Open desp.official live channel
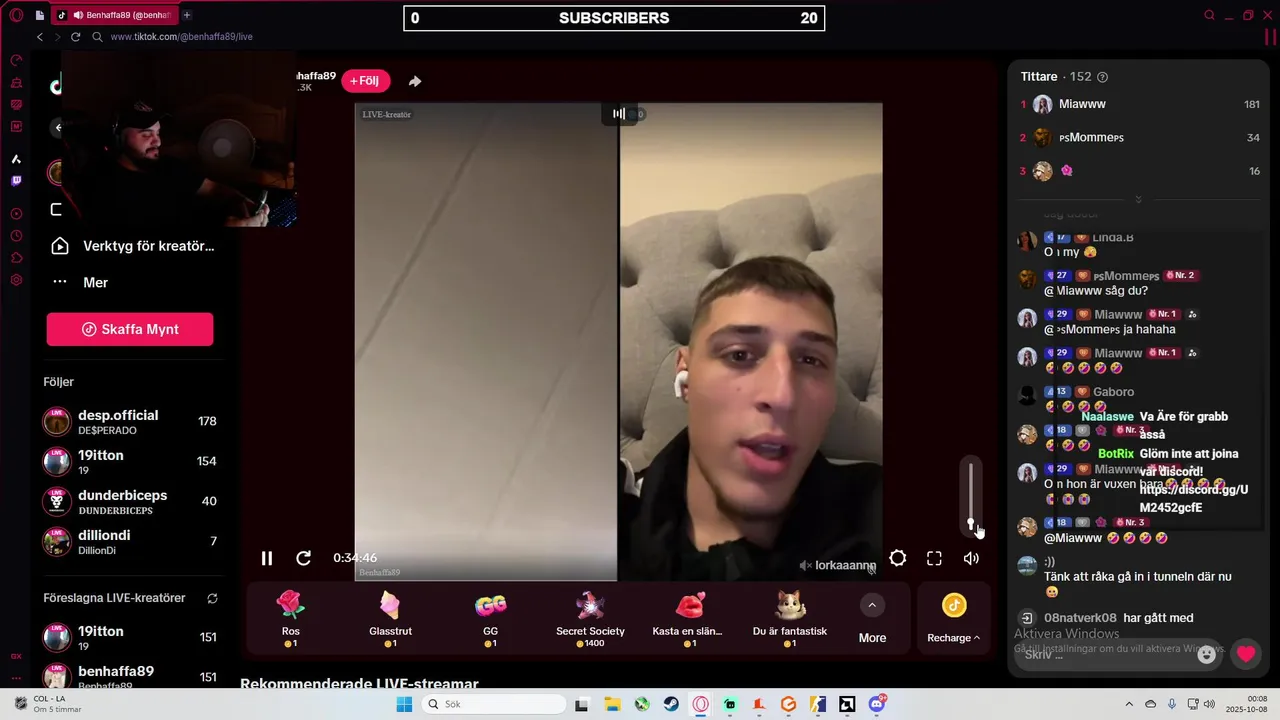Image resolution: width=1280 pixels, height=720 pixels. coord(130,421)
